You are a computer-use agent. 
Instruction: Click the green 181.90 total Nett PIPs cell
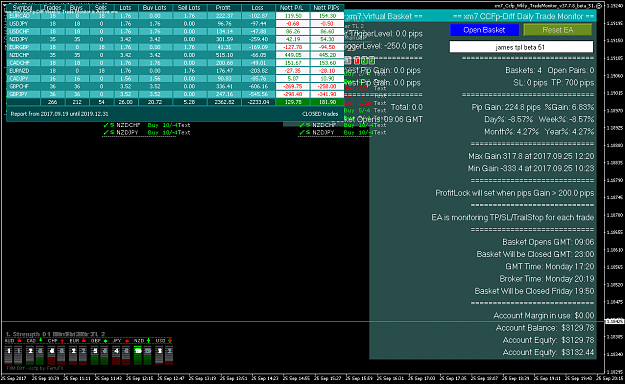pyautogui.click(x=327, y=102)
